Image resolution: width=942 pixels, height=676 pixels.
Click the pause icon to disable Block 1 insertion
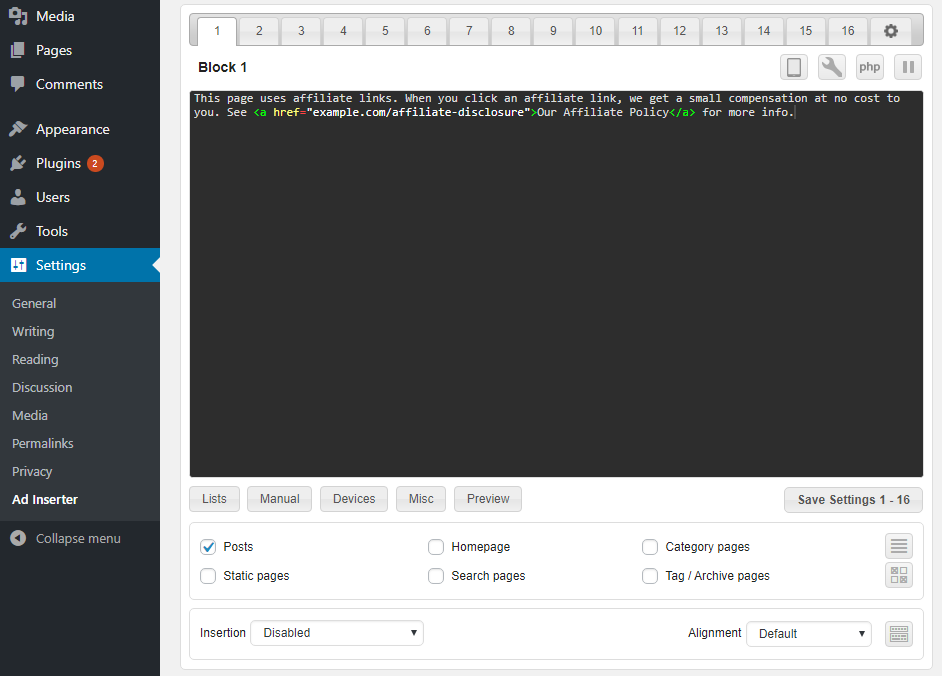tap(908, 66)
